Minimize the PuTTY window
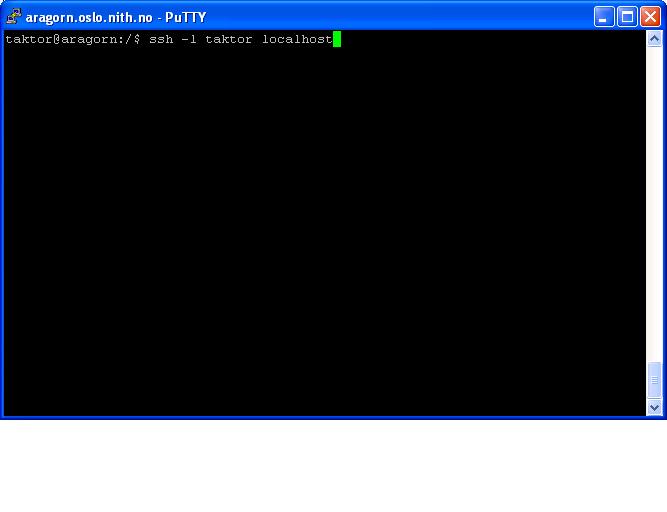 click(x=604, y=17)
